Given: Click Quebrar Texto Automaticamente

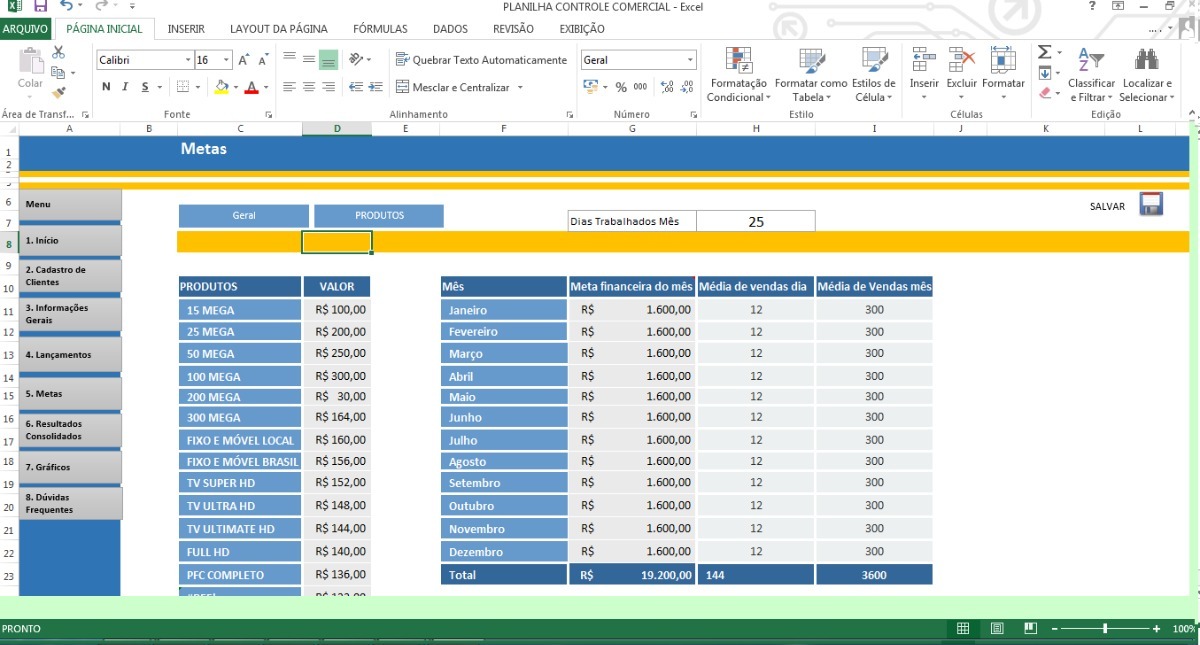Looking at the screenshot, I should (482, 60).
